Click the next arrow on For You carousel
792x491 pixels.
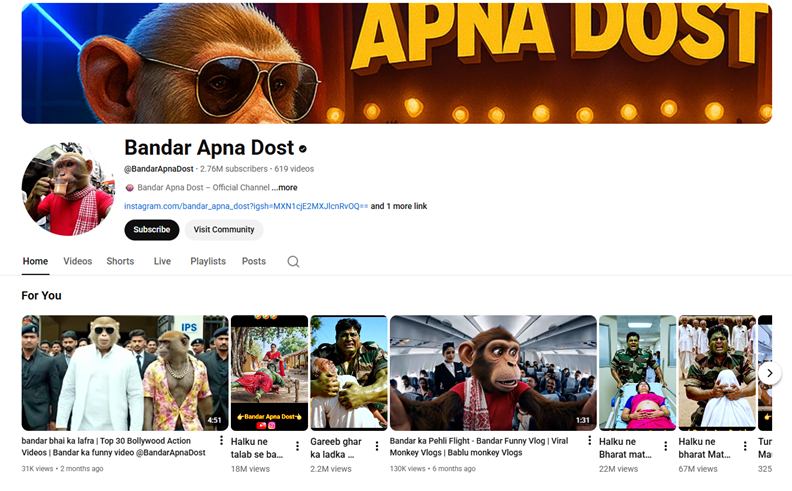coord(769,373)
